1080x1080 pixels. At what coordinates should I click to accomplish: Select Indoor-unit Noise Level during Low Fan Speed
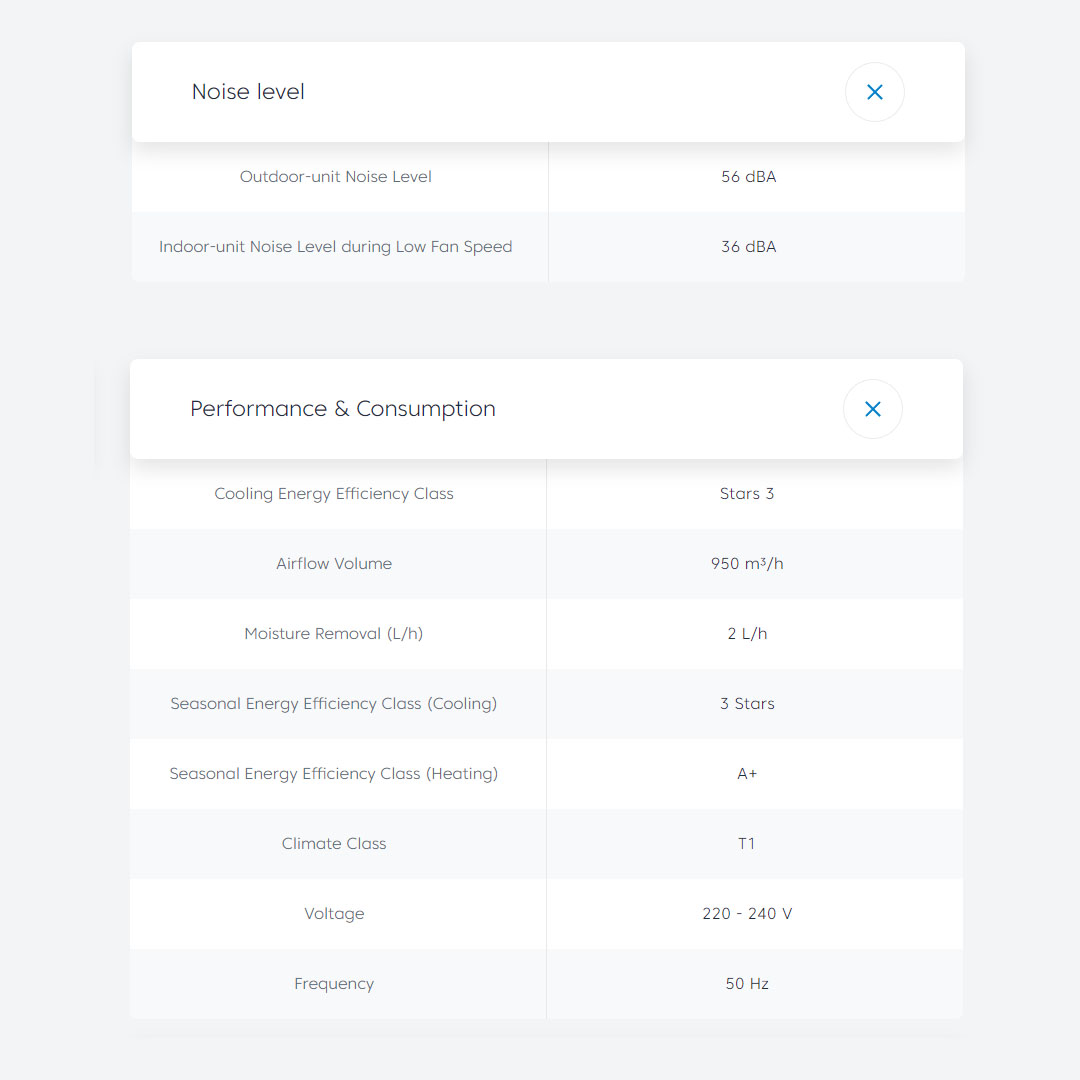(x=336, y=247)
